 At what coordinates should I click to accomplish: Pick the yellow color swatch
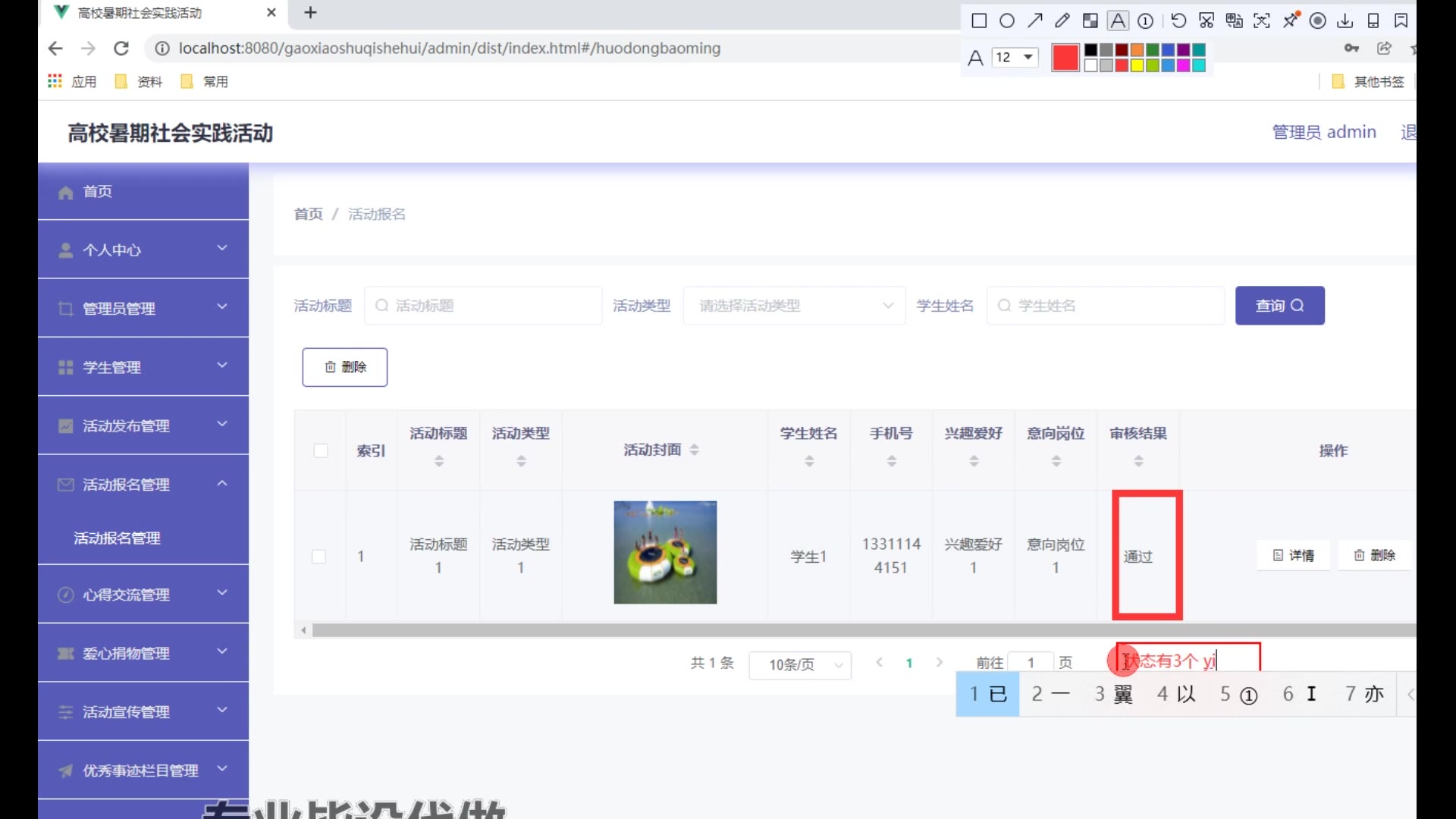1137,66
